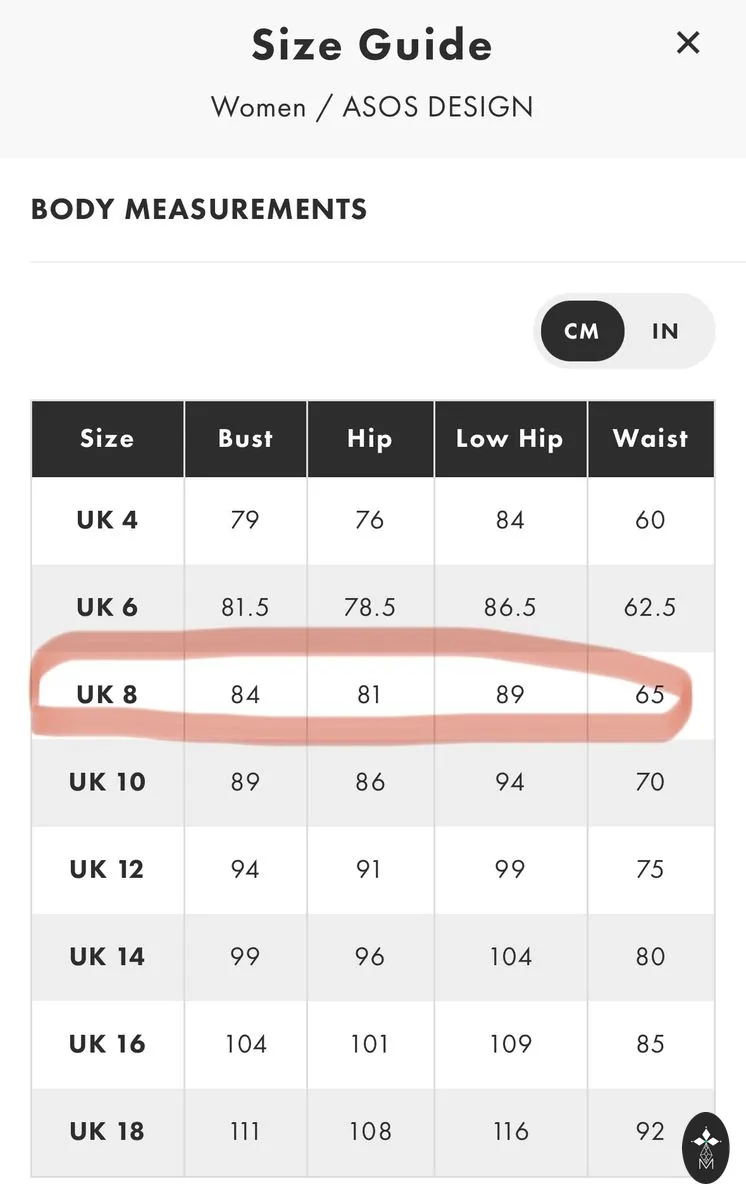Viewport: 746px width, 1200px height.
Task: Select the UK 14 size row label
Action: pos(107,956)
